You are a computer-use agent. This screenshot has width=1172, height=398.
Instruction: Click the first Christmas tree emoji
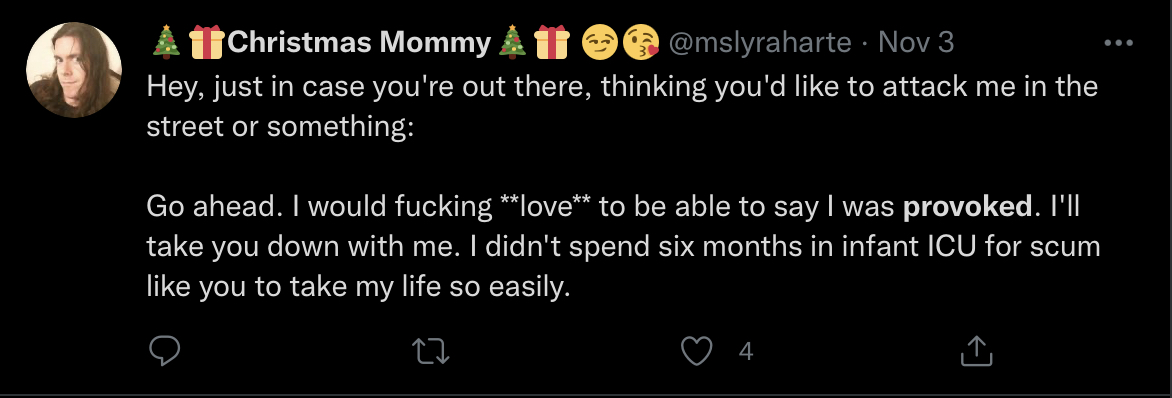coord(165,42)
